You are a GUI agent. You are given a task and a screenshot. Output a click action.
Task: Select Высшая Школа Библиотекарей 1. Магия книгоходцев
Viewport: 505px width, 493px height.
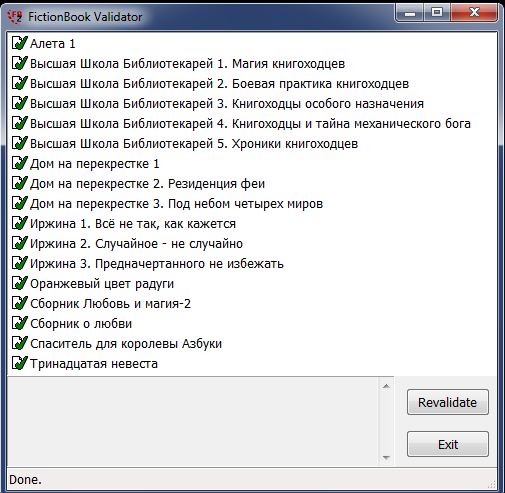[187, 64]
